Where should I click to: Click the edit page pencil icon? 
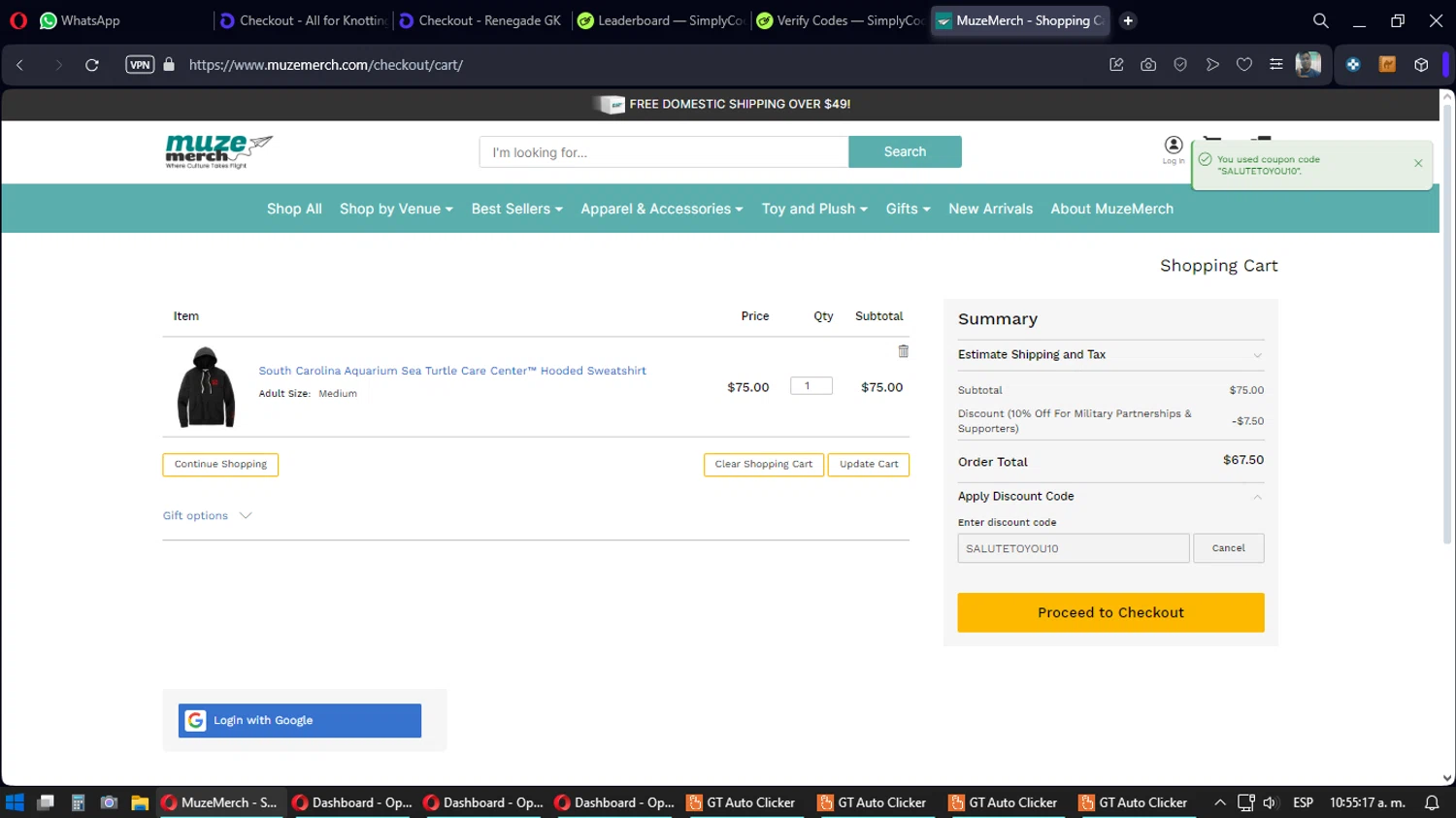coord(1116,65)
